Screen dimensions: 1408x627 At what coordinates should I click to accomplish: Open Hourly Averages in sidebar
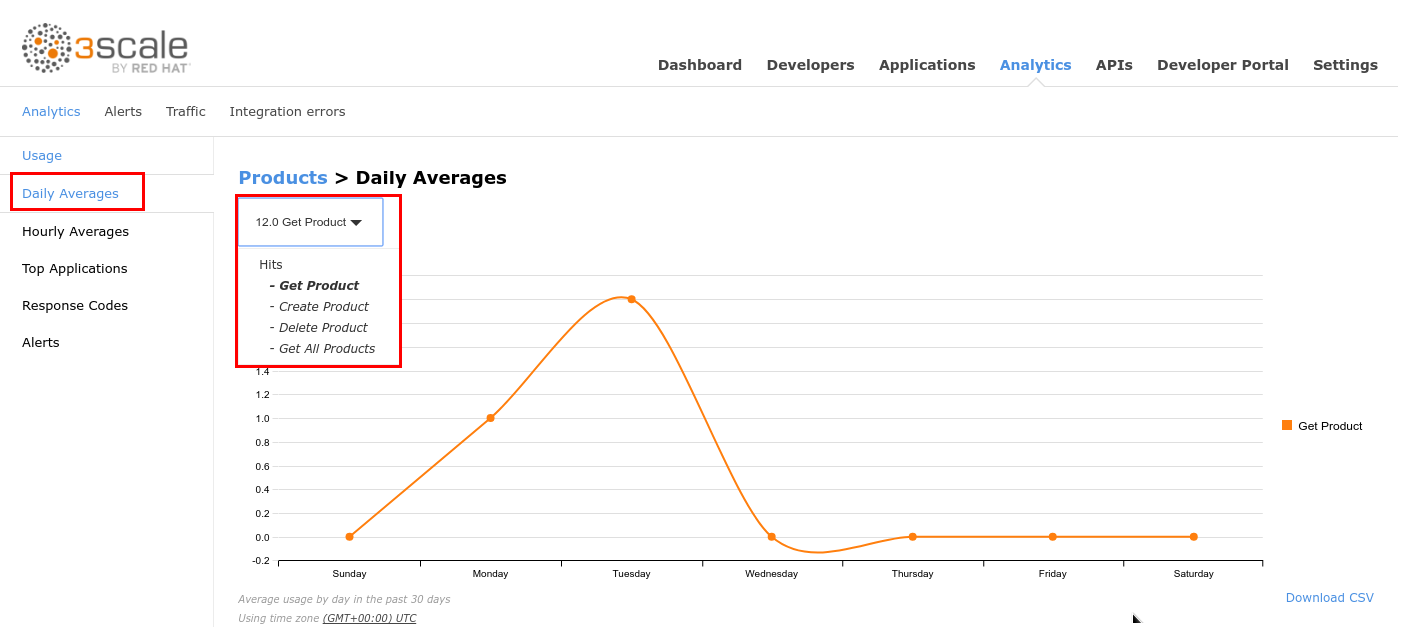point(75,232)
